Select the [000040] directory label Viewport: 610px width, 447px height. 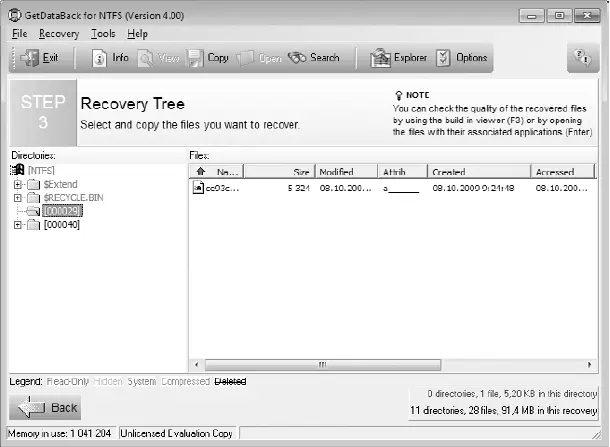62,224
